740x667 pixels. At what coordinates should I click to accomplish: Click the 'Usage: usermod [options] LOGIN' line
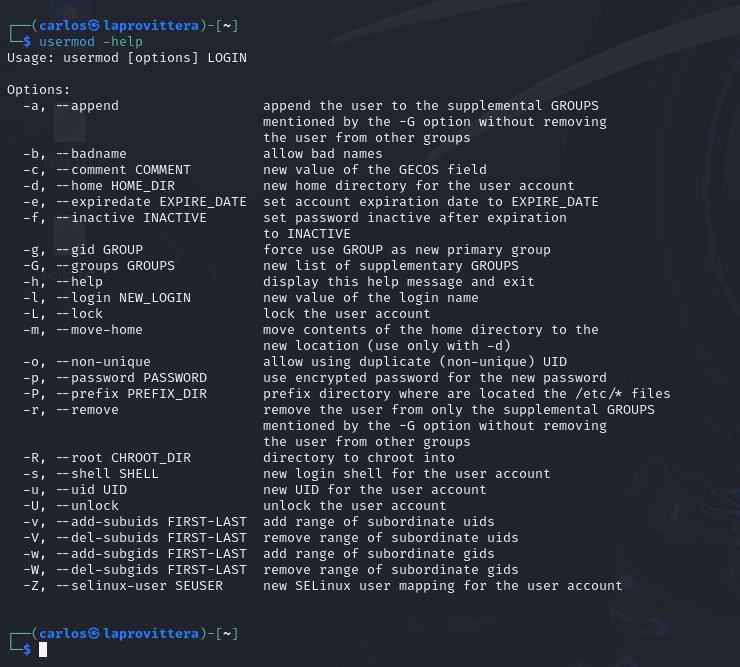127,58
